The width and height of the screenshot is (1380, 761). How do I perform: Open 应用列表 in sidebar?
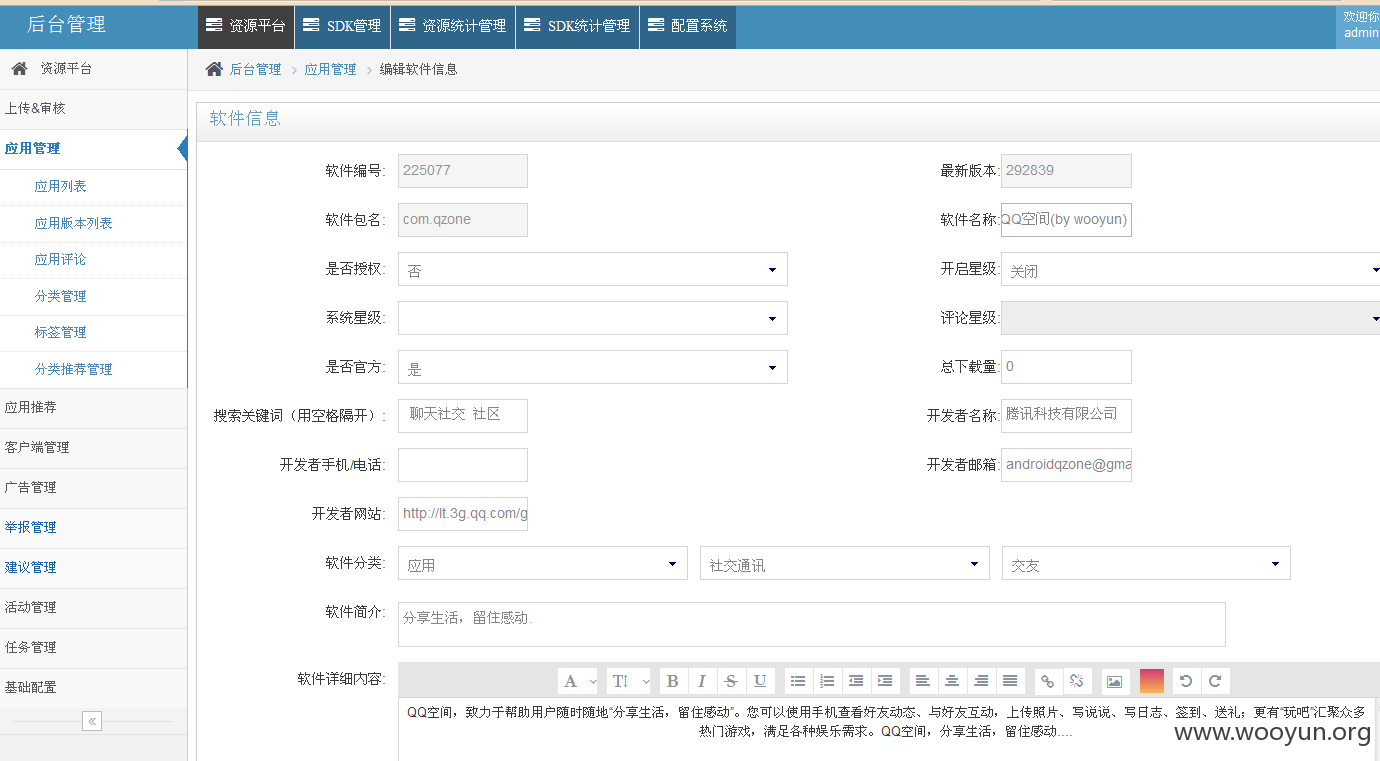coord(61,186)
